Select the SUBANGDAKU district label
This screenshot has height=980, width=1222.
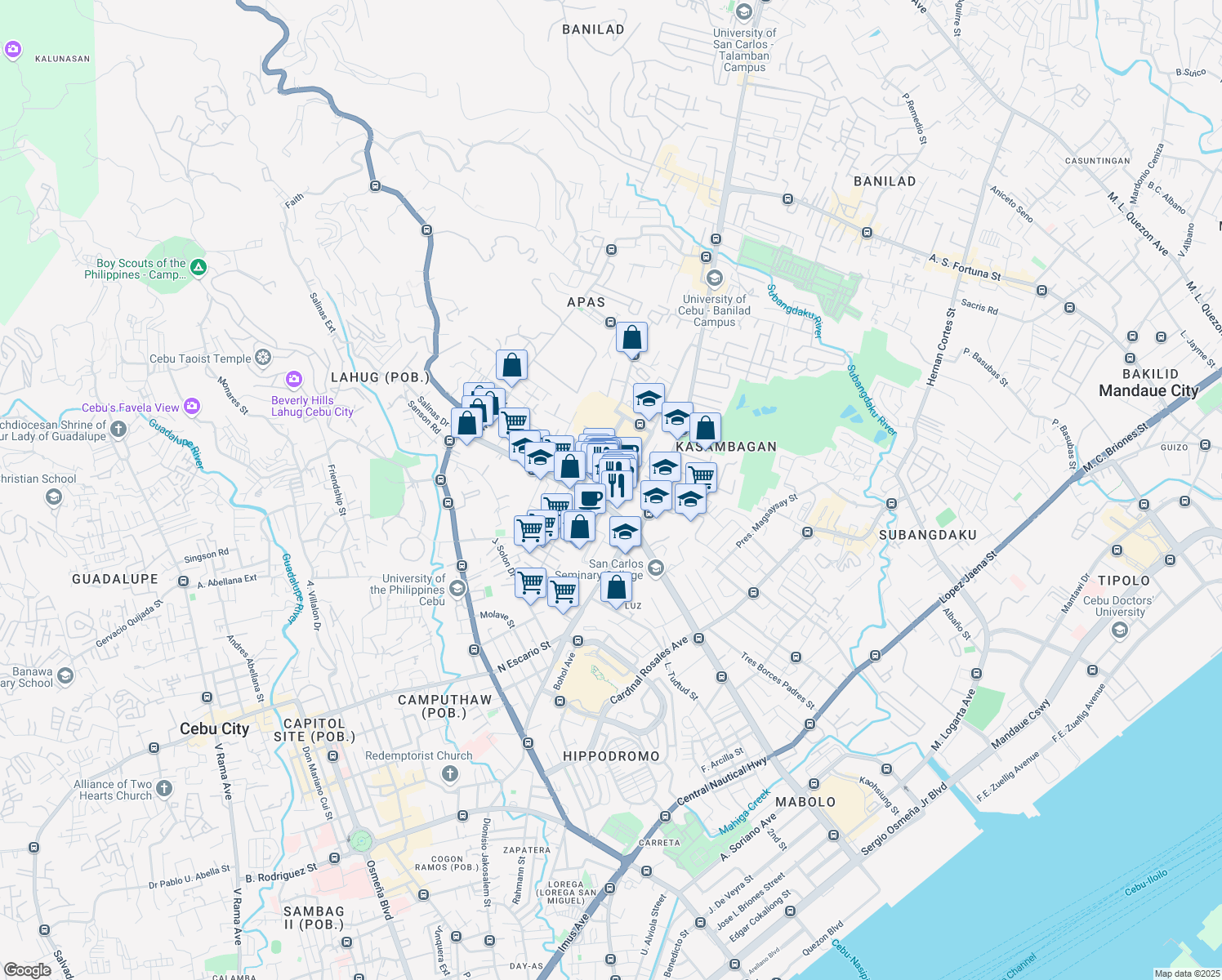pyautogui.click(x=928, y=535)
